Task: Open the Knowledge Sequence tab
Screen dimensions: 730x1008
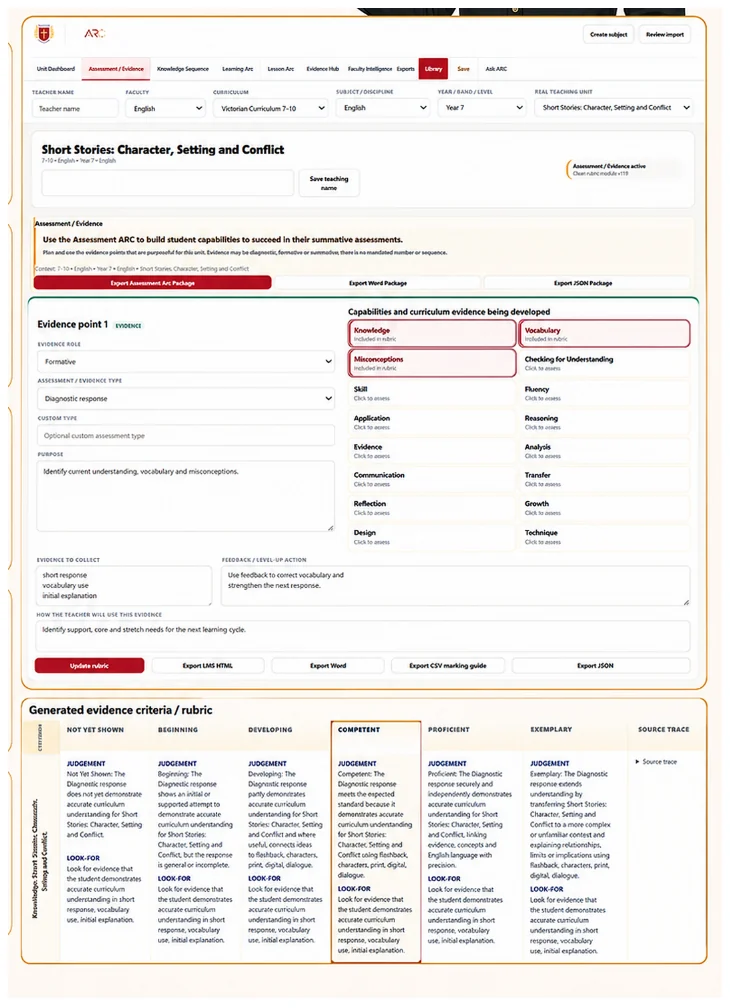Action: click(x=182, y=69)
